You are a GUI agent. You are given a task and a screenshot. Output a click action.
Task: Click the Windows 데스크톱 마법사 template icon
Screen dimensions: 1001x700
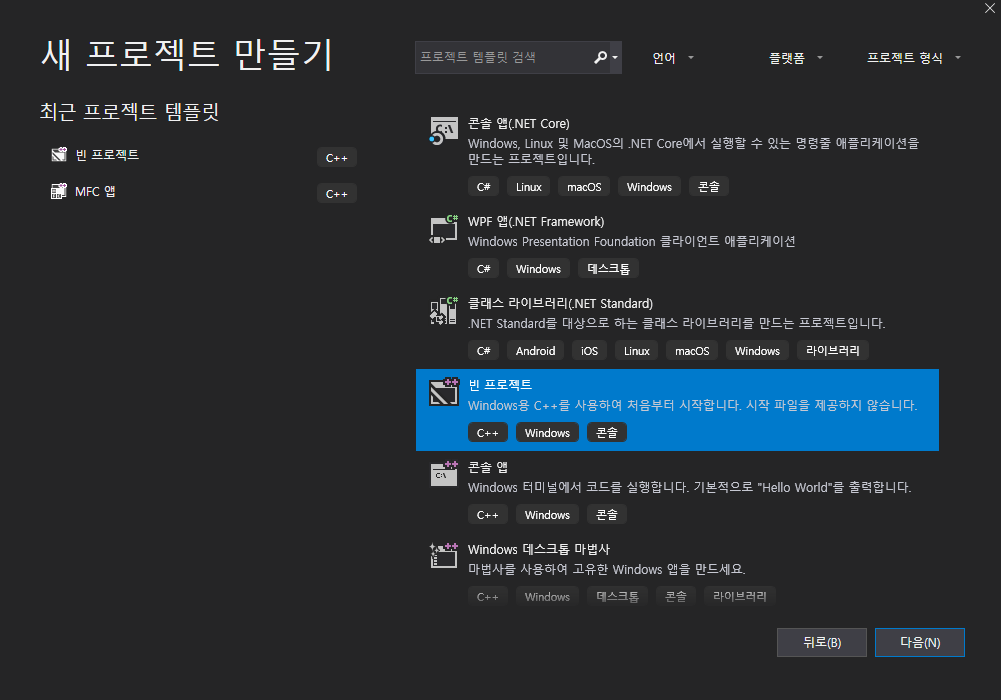point(444,555)
